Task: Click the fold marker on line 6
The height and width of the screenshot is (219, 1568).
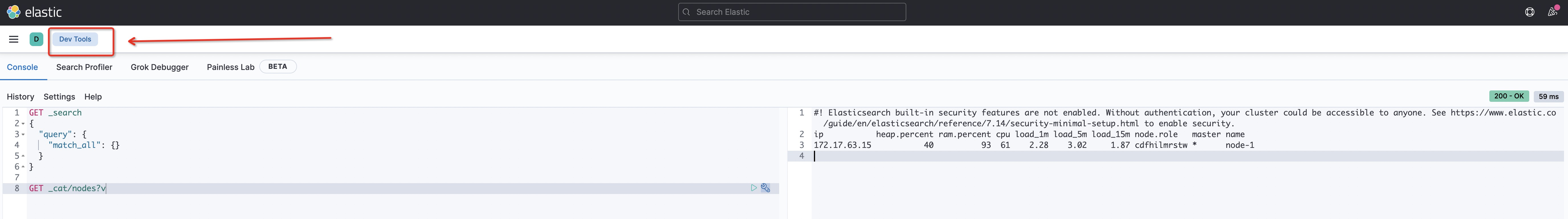Action: tap(23, 167)
